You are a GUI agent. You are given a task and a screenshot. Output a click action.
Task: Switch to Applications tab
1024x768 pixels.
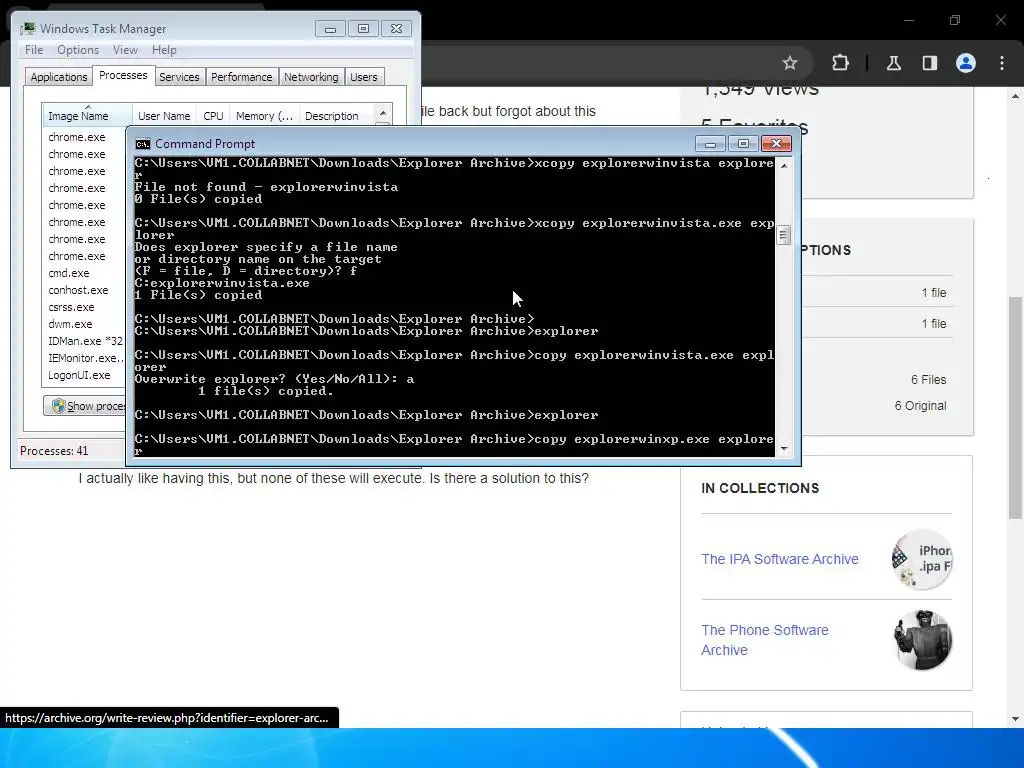(59, 77)
